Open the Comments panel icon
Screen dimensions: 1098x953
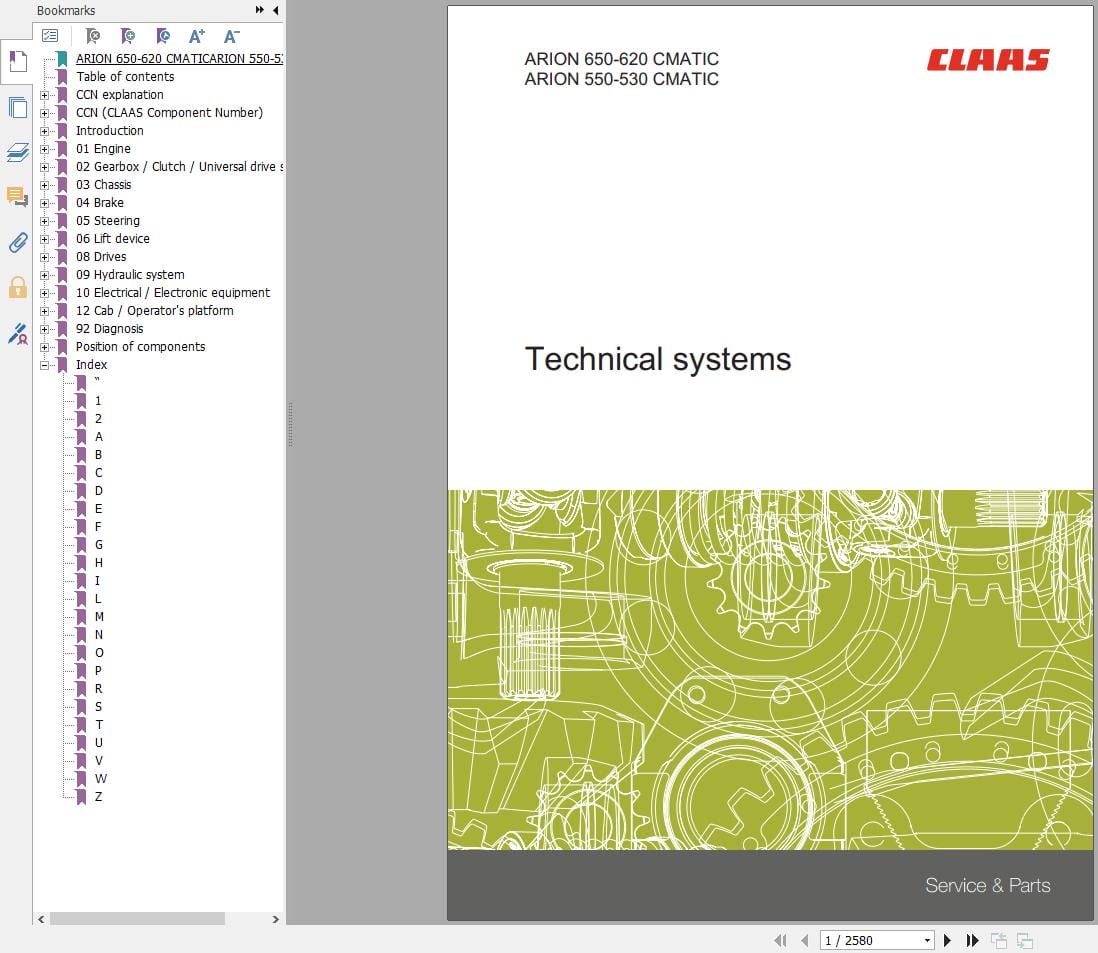click(x=18, y=197)
